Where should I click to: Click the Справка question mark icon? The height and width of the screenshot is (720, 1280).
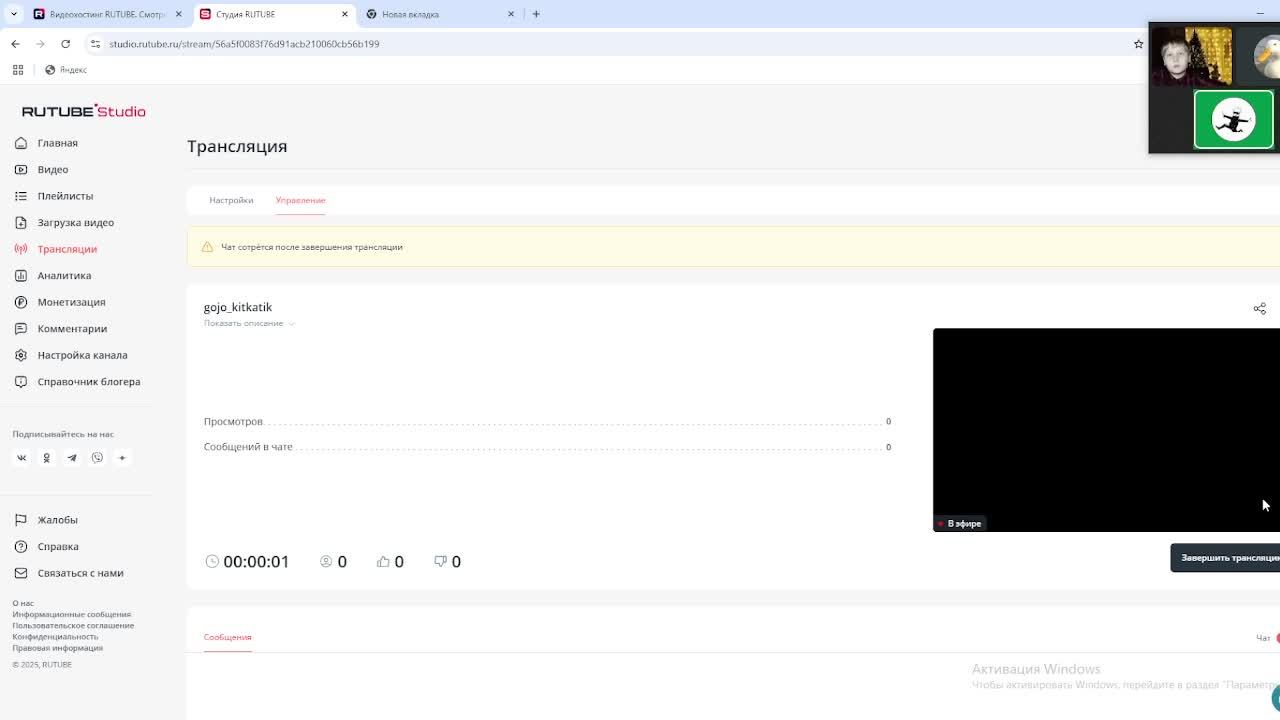pyautogui.click(x=21, y=547)
